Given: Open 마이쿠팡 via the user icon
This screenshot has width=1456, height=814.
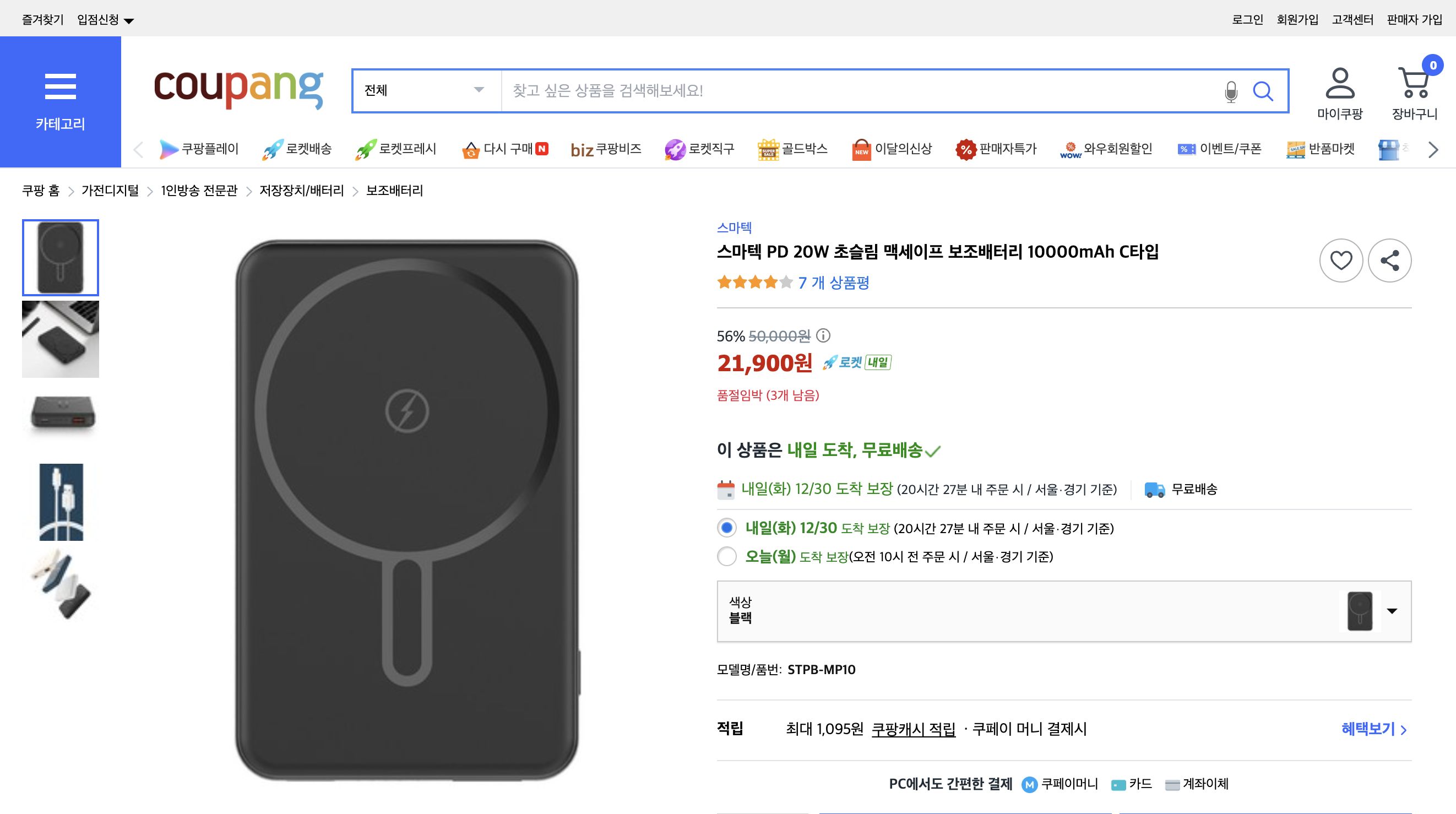Looking at the screenshot, I should click(x=1341, y=86).
